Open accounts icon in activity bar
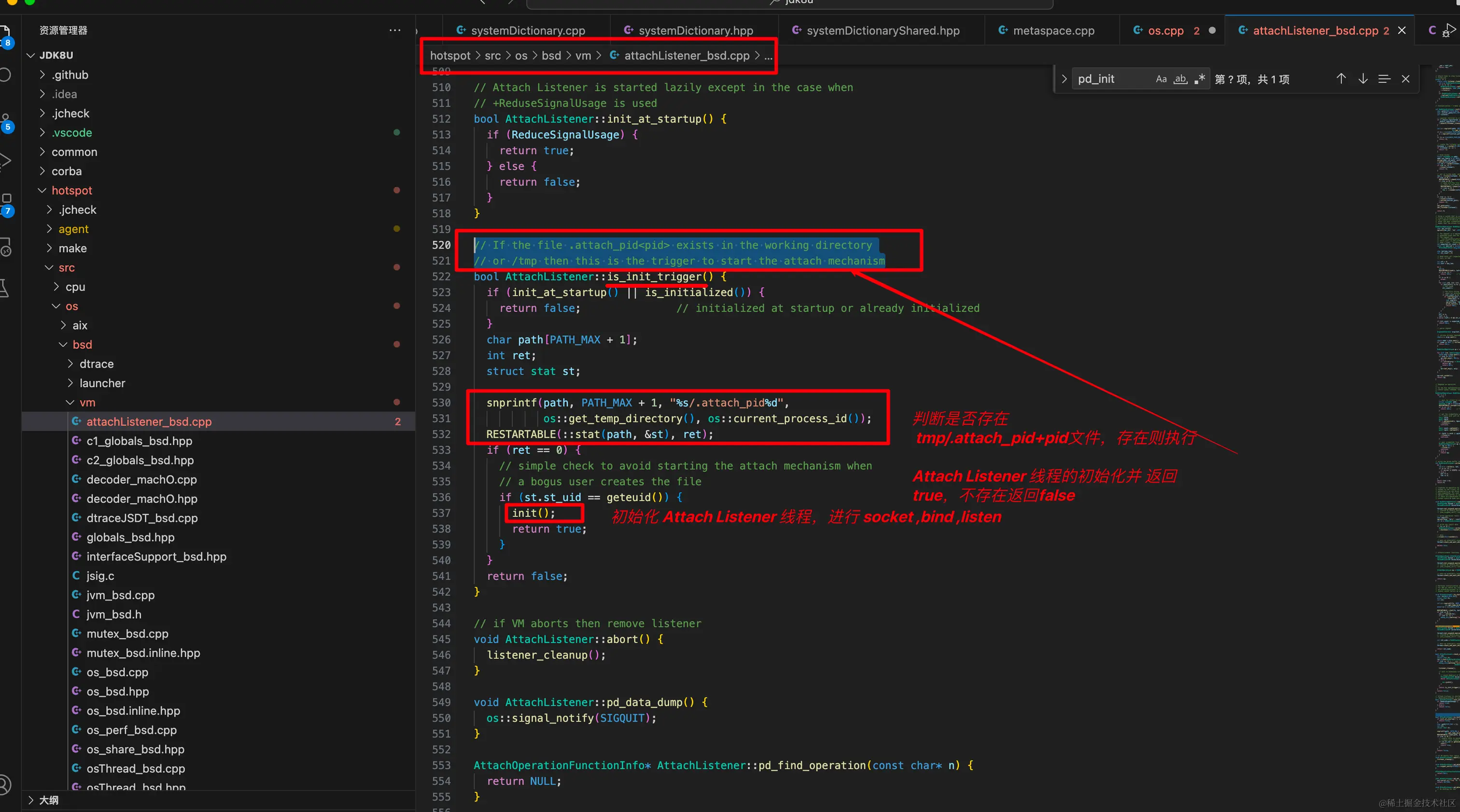The width and height of the screenshot is (1460, 812). pyautogui.click(x=4, y=784)
